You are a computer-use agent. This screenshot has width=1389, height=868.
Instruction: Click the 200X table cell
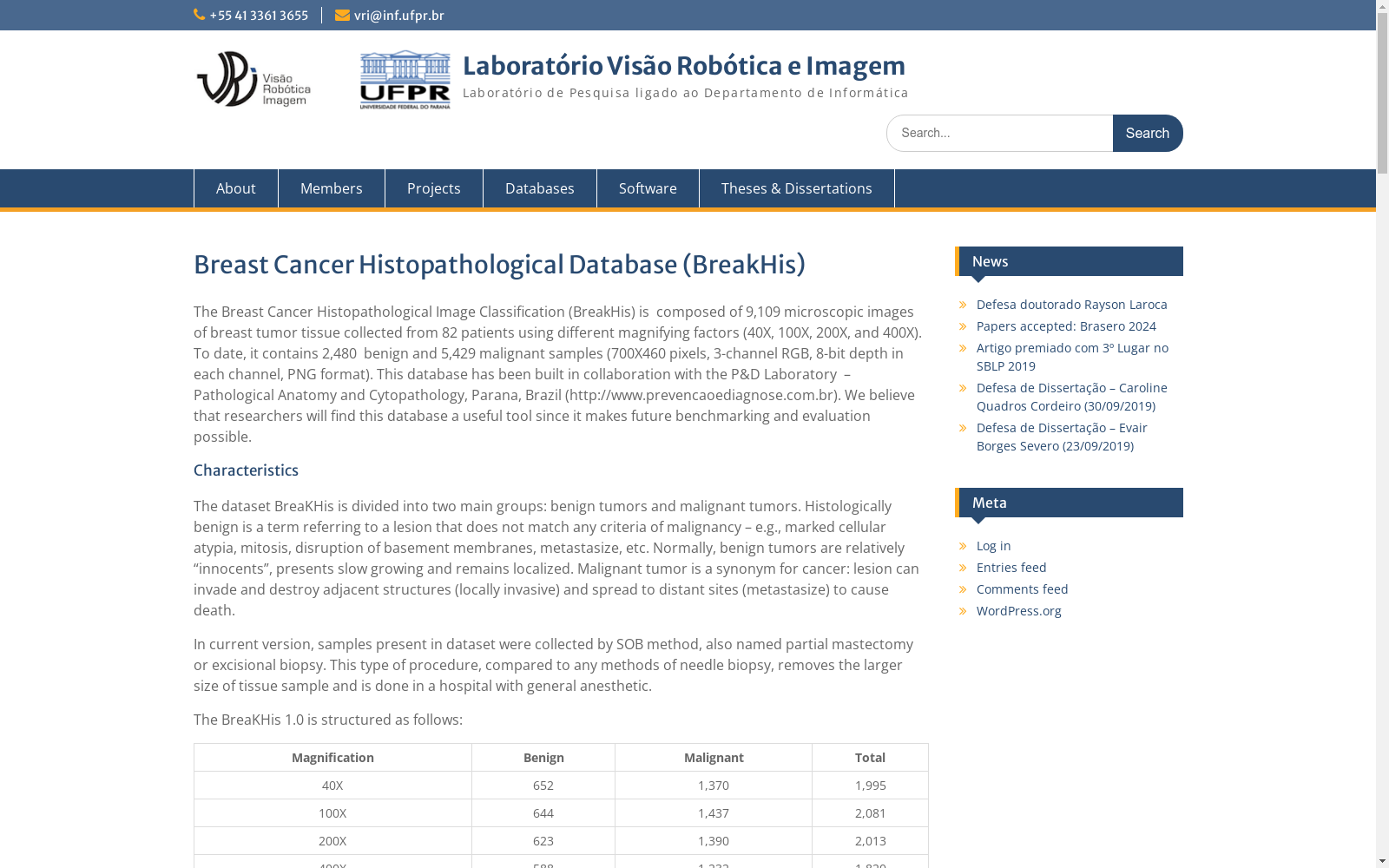(x=332, y=841)
